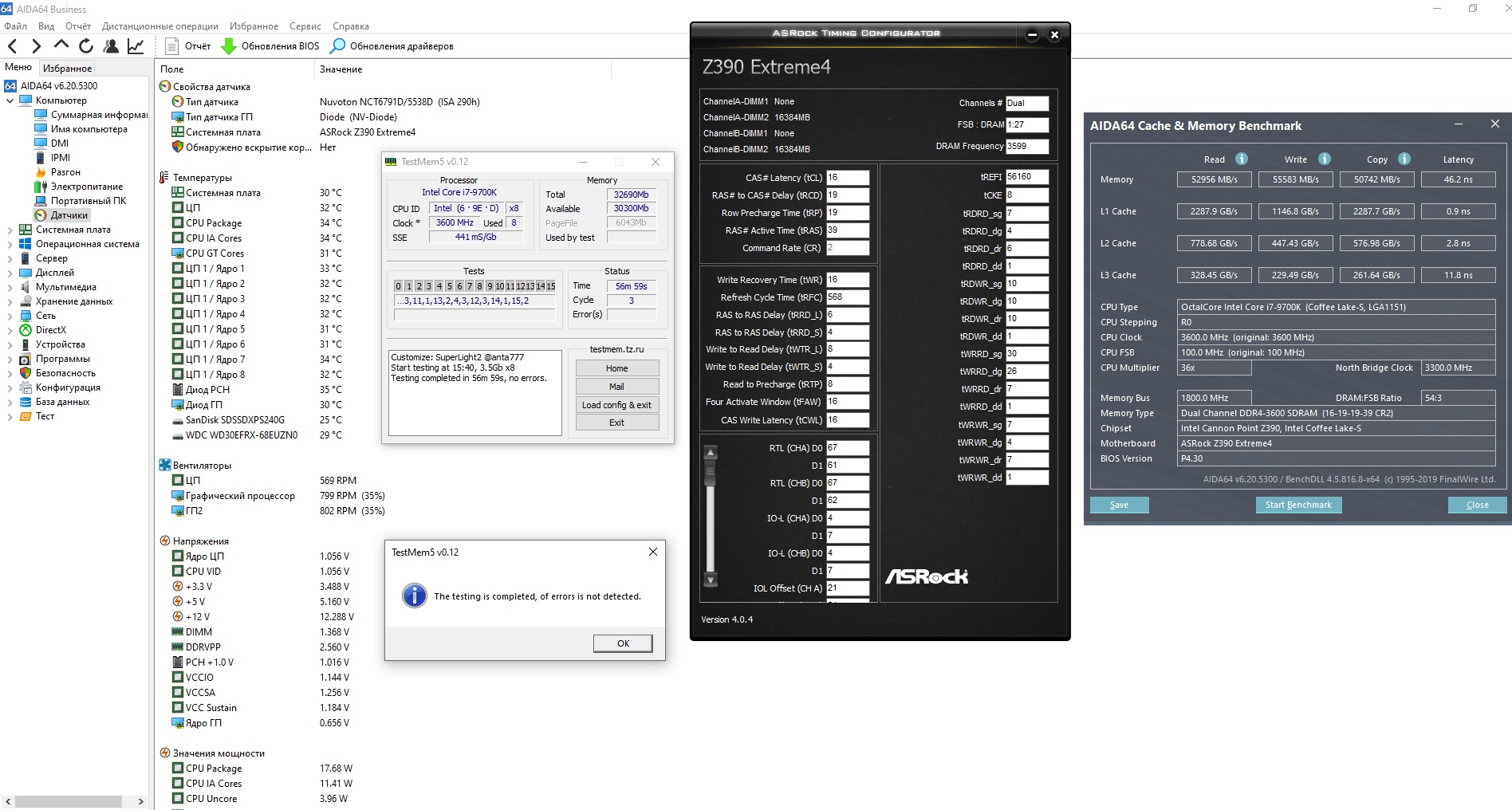Click Mail in the TestMem5 window
Viewport: 1512px width, 810px height.
tap(616, 387)
